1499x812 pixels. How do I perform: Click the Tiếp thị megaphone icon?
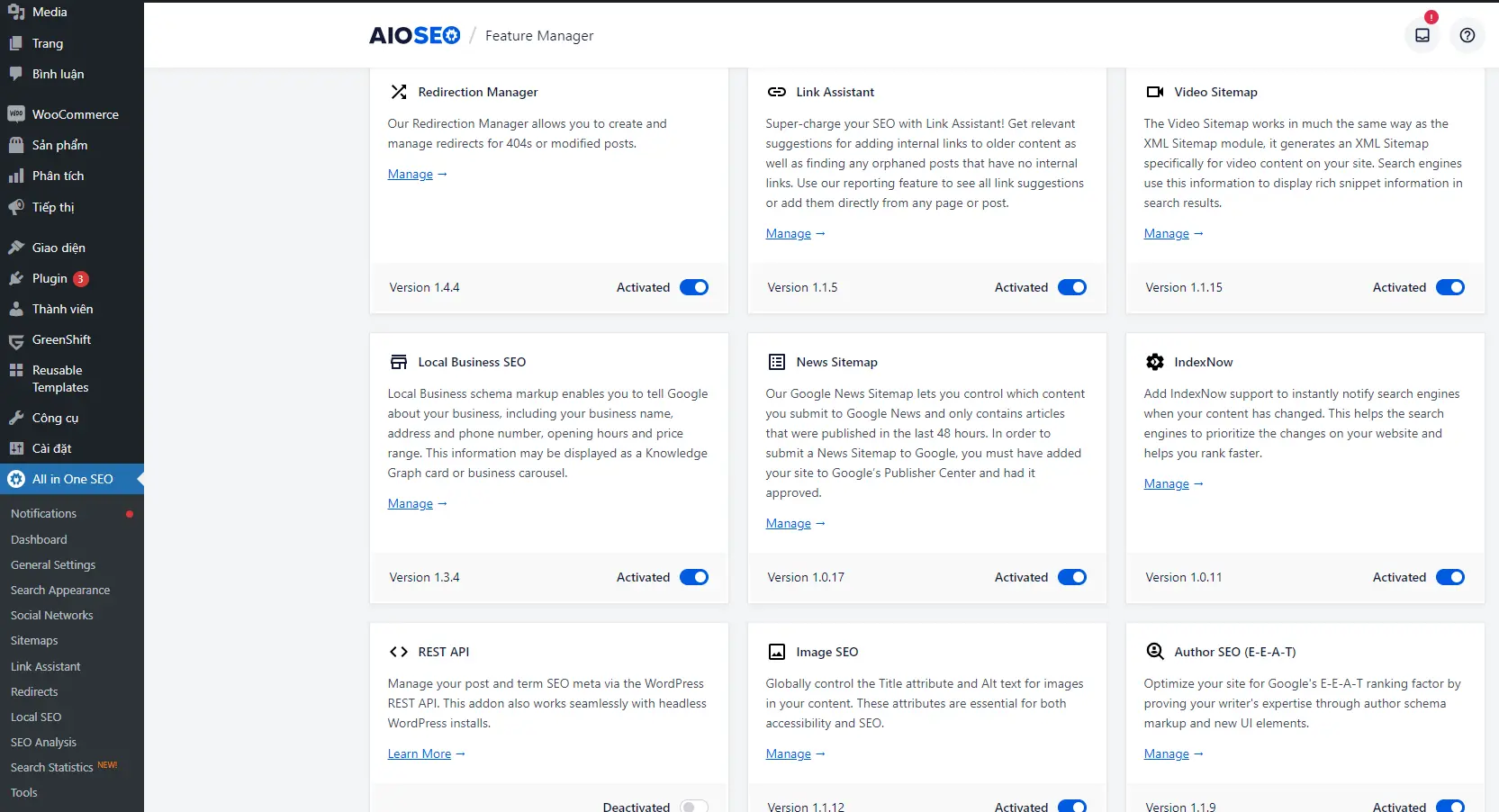tap(16, 207)
